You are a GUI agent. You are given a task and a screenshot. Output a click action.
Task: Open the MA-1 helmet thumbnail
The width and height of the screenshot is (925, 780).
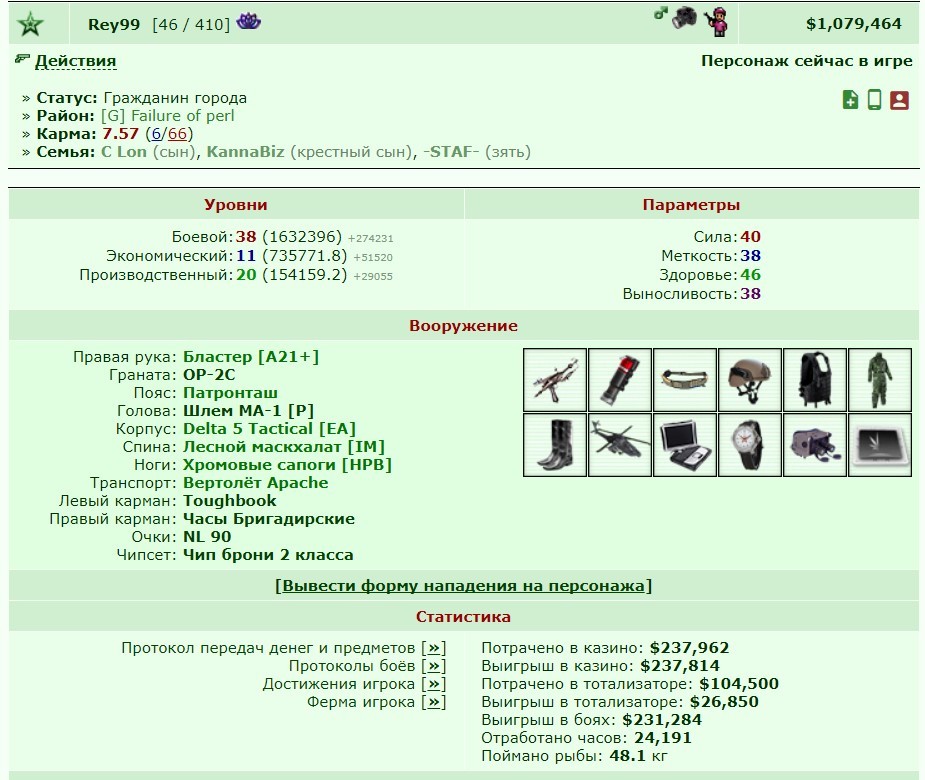tap(749, 380)
